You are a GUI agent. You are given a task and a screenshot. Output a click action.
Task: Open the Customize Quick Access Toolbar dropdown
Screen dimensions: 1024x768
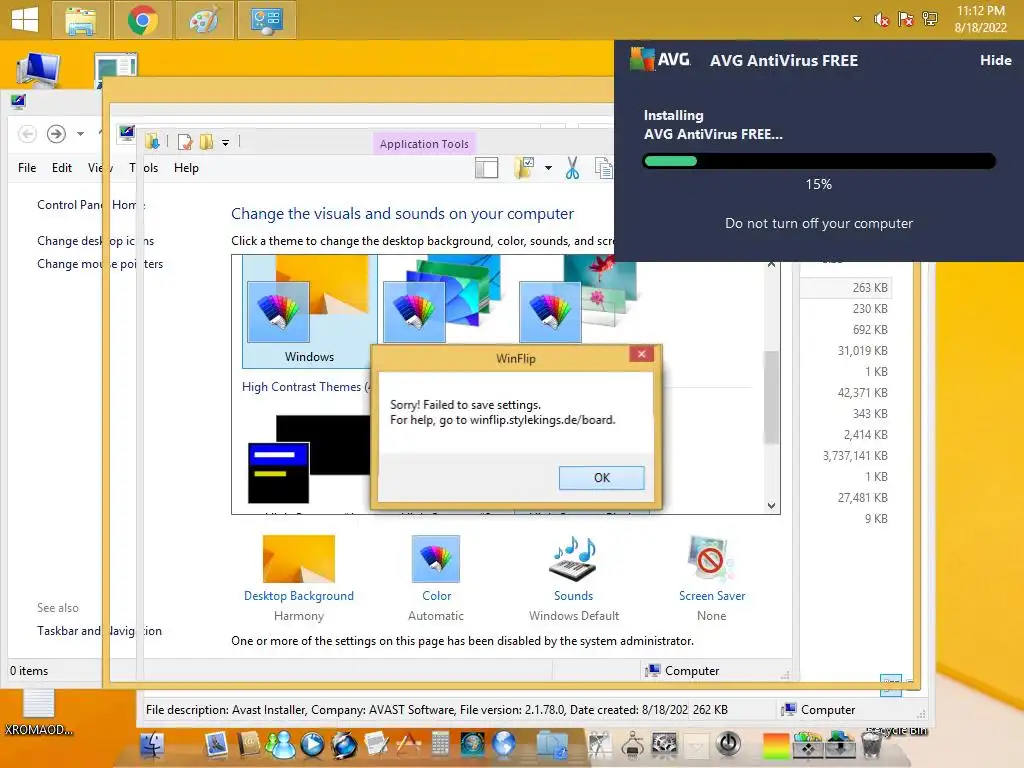pyautogui.click(x=225, y=142)
